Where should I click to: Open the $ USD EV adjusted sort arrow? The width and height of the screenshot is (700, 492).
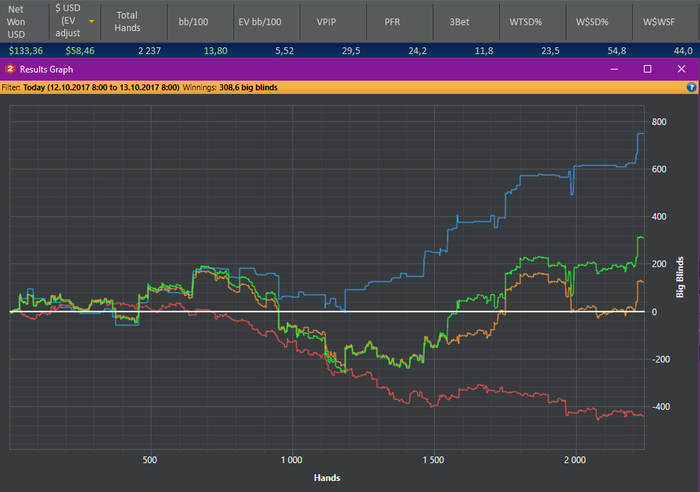[92, 21]
